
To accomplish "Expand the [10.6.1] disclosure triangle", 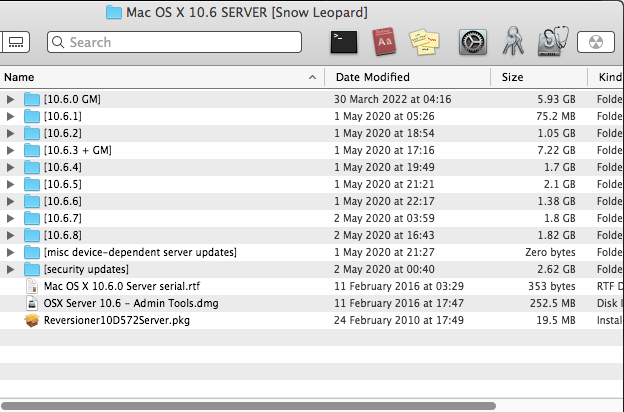I will pyautogui.click(x=10, y=116).
